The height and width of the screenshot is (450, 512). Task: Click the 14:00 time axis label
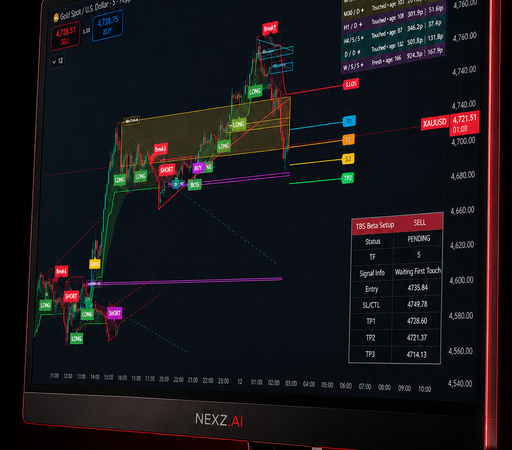pos(95,377)
